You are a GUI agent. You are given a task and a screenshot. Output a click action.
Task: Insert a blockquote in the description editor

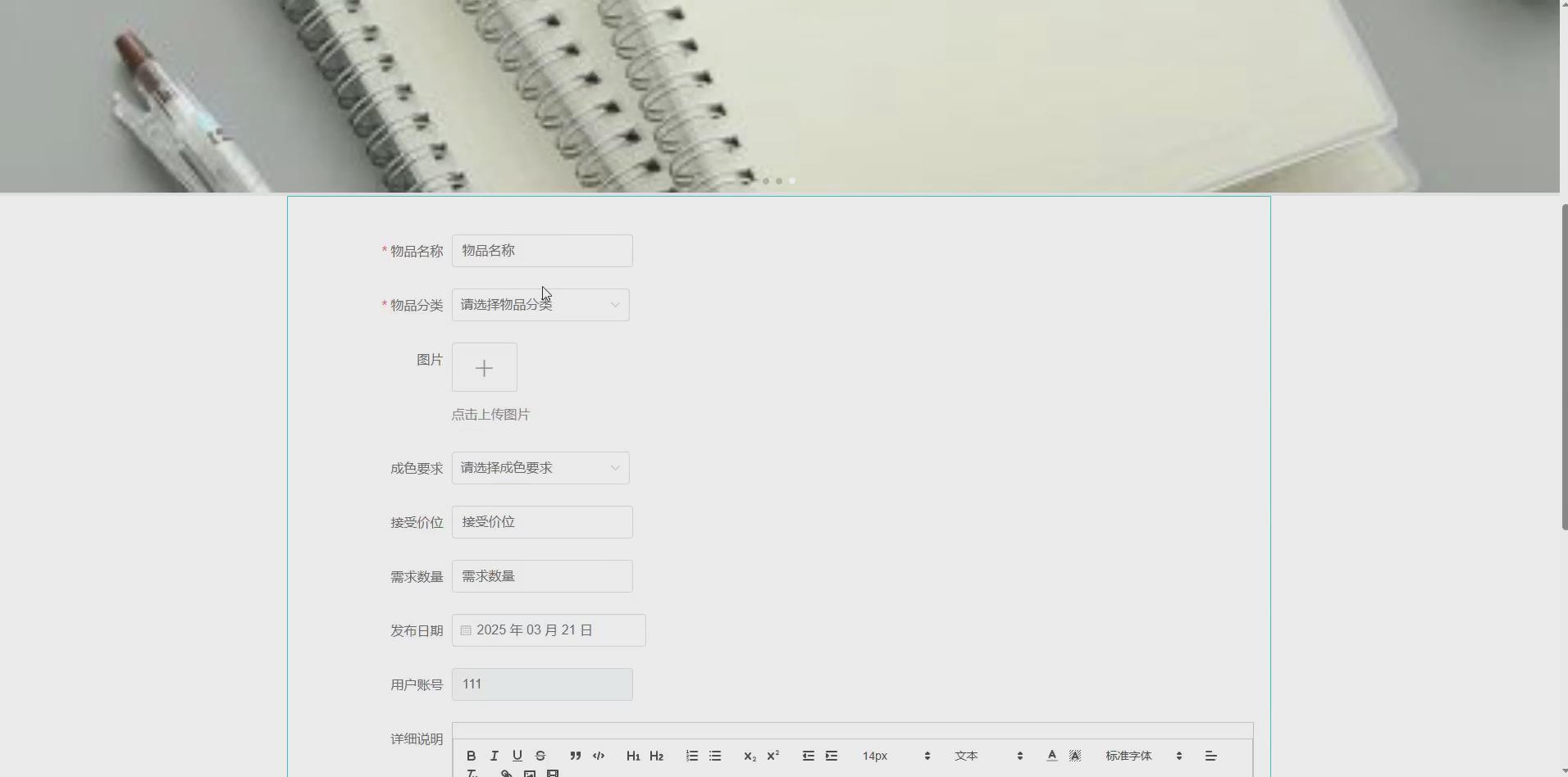pos(575,756)
